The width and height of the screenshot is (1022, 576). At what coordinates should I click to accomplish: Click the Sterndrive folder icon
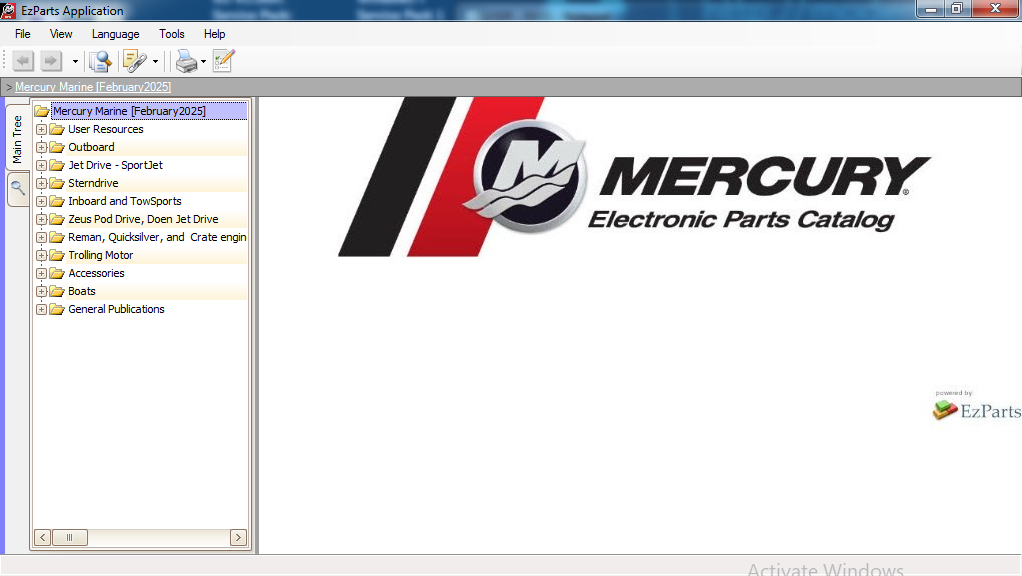click(57, 183)
